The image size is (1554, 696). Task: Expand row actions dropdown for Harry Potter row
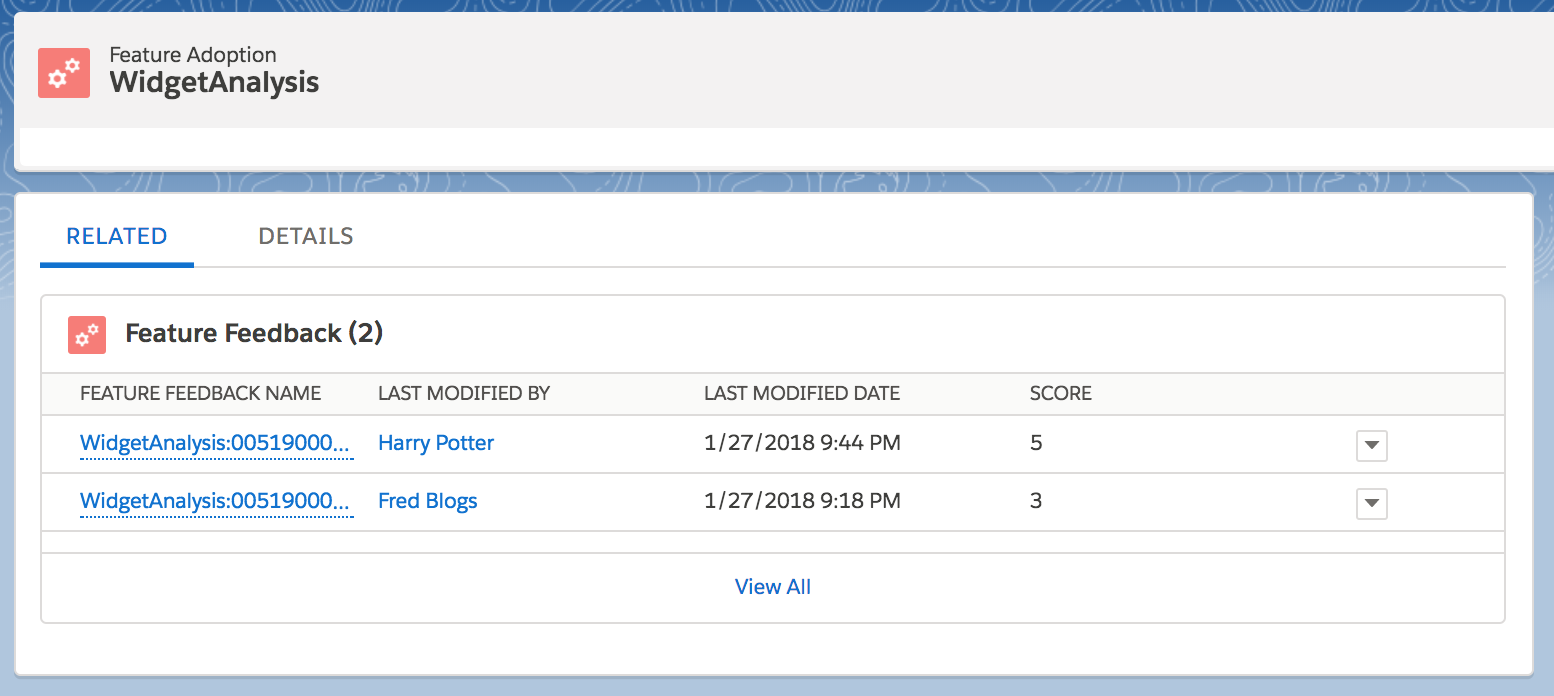coord(1371,446)
